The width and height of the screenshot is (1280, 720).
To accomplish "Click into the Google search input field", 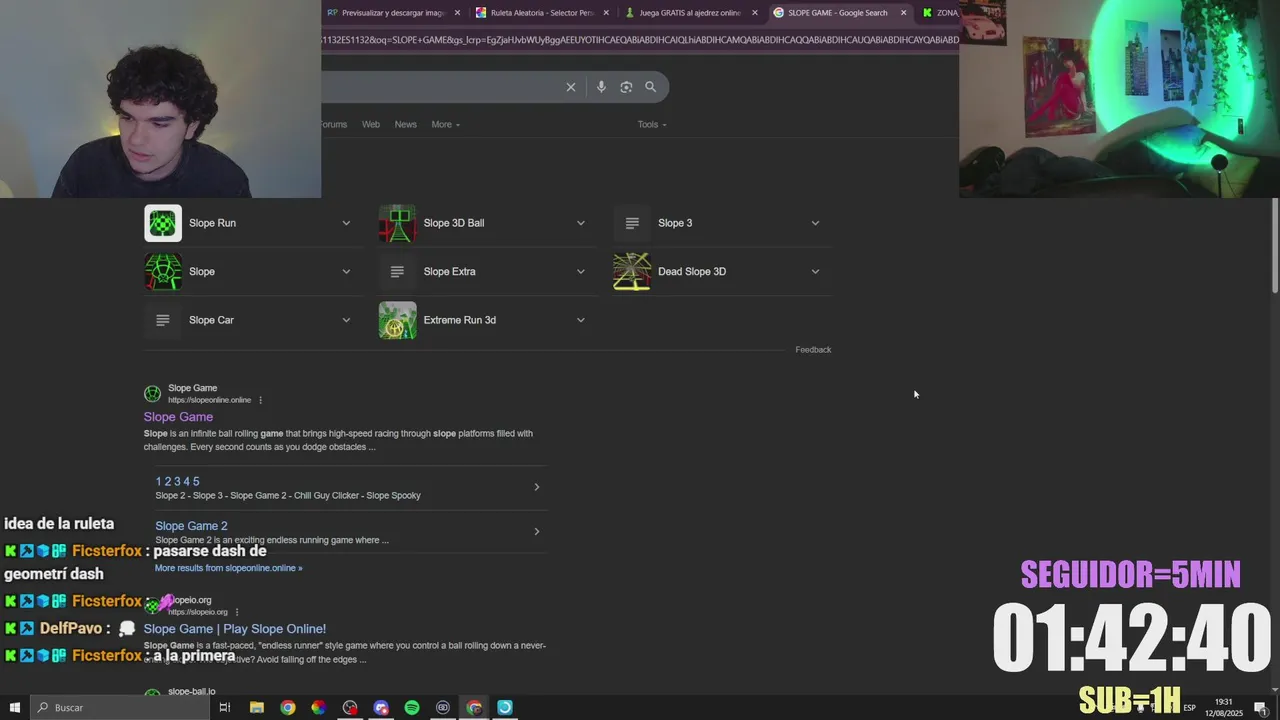I will [440, 87].
